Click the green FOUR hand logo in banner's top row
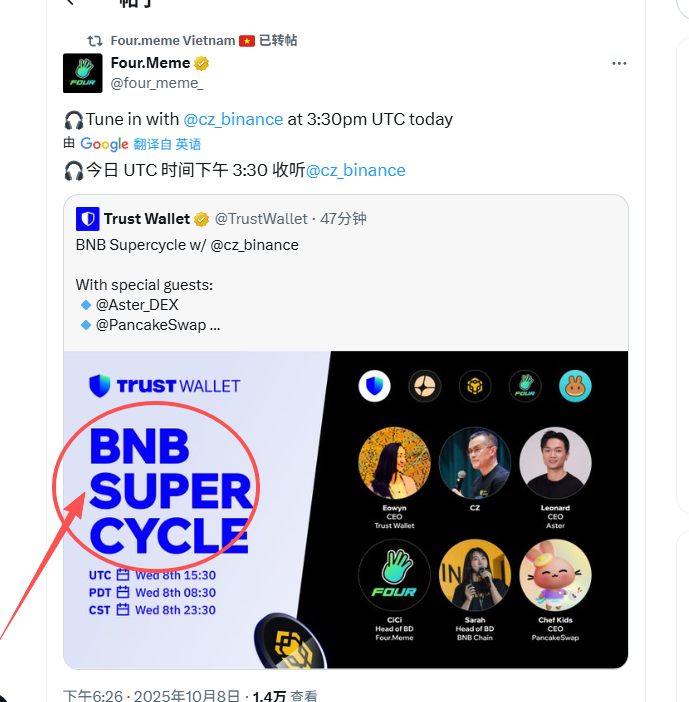This screenshot has height=702, width=689. 525,386
